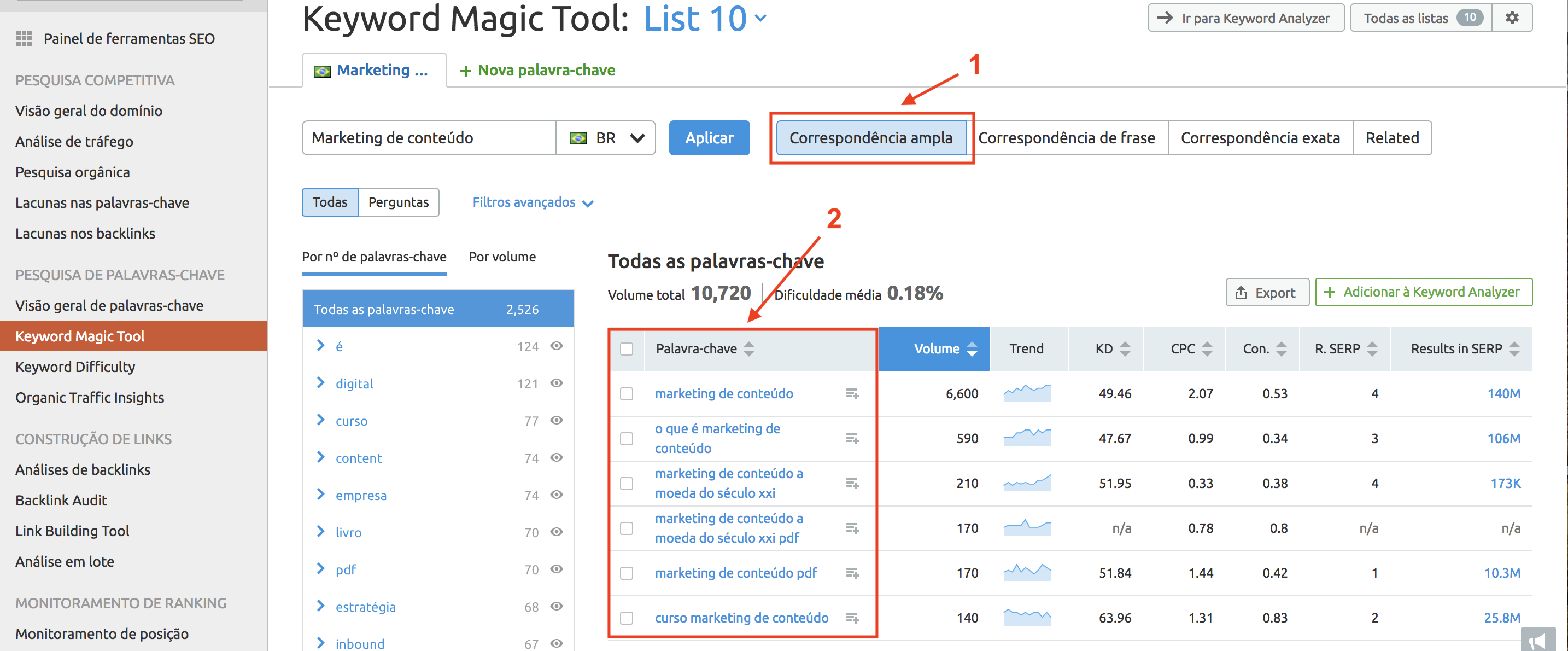
Task: Check the box for 'marketing de conteúdo' keyword
Action: click(627, 394)
